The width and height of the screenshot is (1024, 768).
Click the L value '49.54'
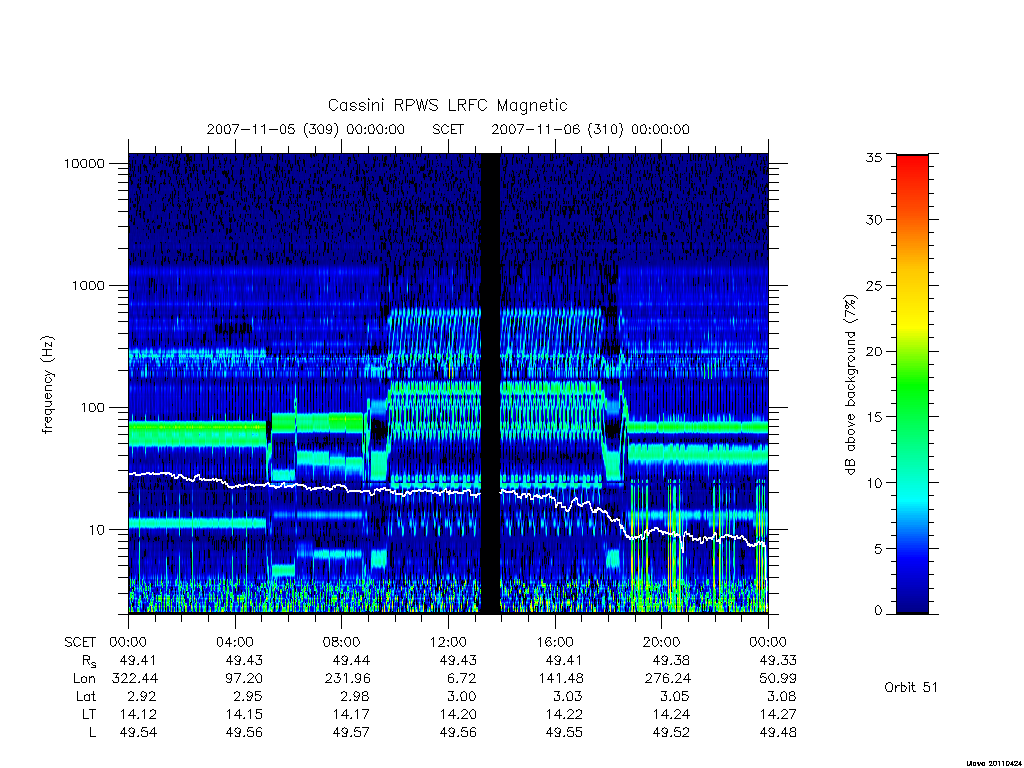[x=138, y=733]
